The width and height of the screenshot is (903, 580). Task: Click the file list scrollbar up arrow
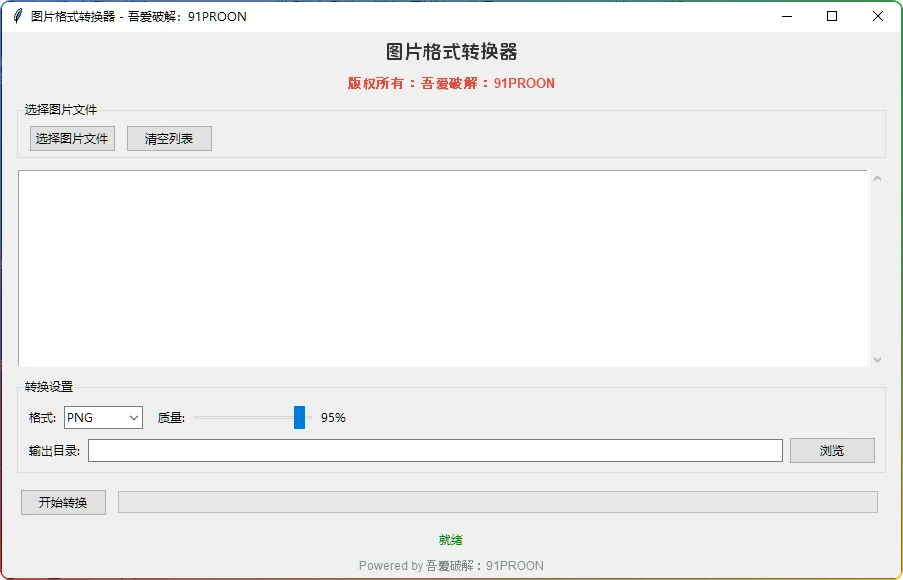(x=877, y=179)
